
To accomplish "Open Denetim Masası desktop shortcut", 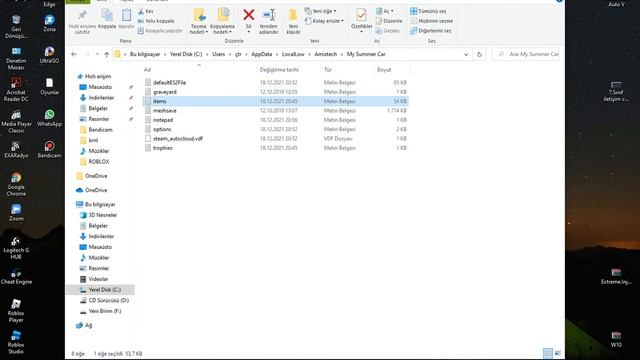I will tap(16, 58).
